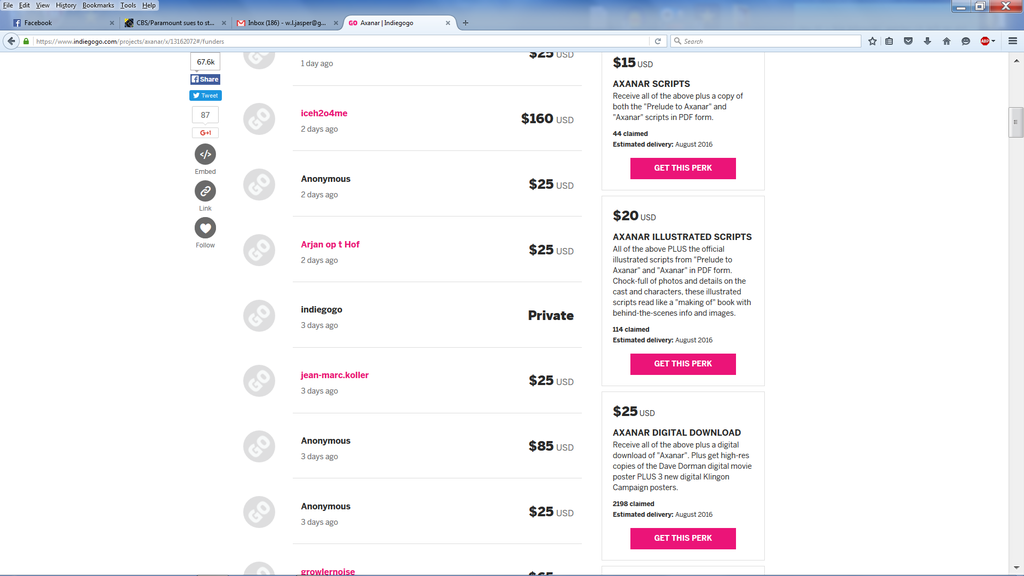
Task: Go to Firefox Home icon
Action: click(946, 41)
